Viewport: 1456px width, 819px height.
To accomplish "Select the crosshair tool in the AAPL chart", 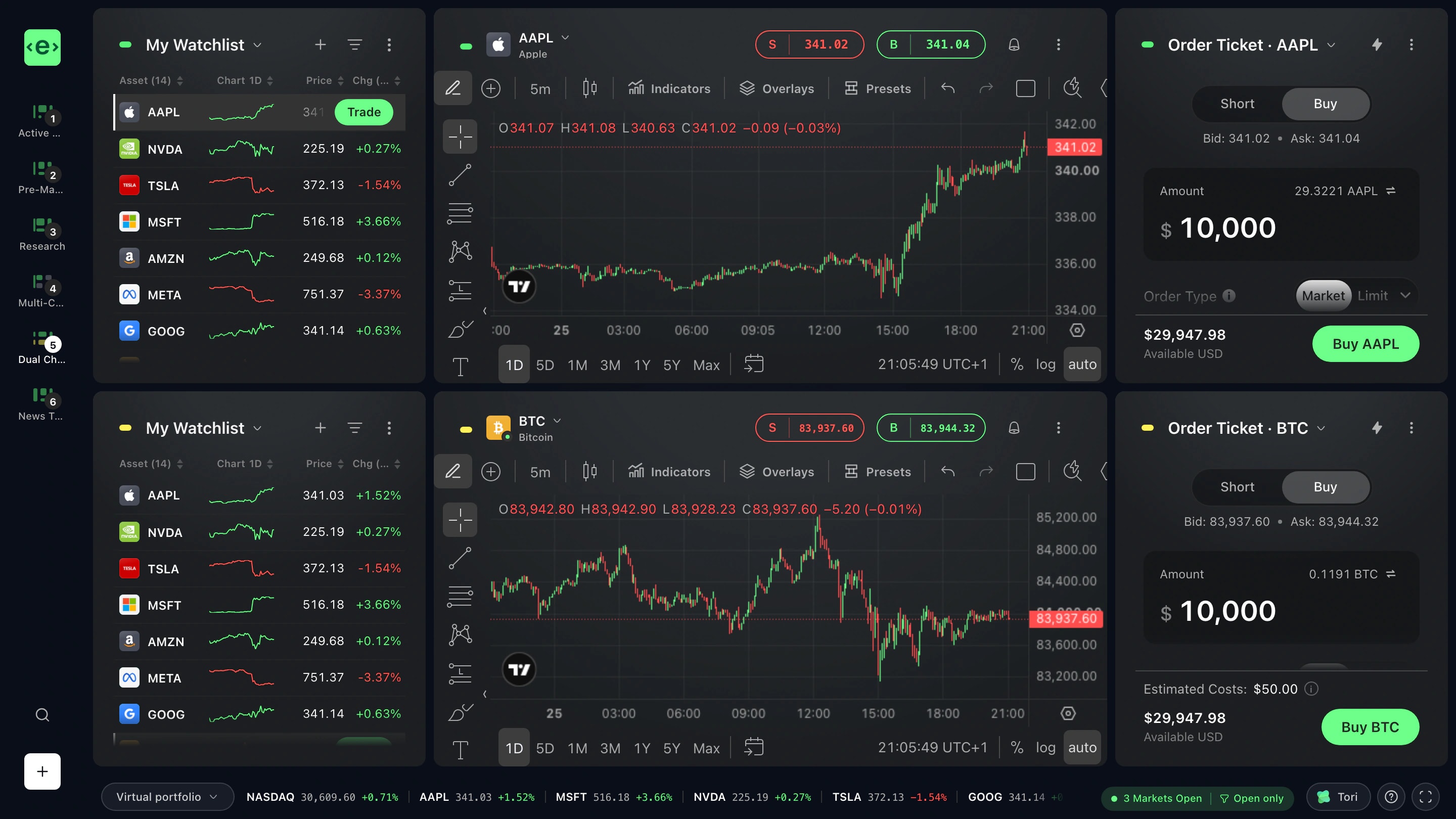I will pos(460,136).
